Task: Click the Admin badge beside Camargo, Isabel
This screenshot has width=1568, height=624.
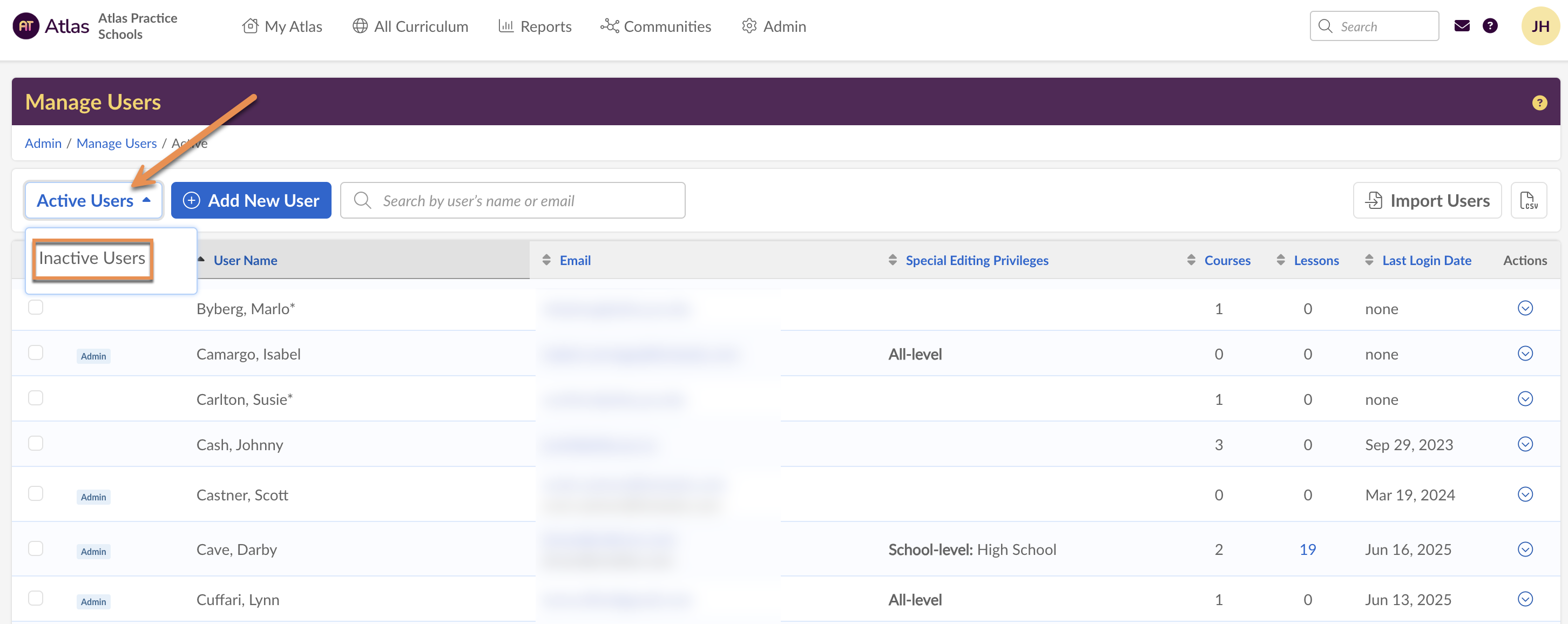Action: tap(93, 356)
